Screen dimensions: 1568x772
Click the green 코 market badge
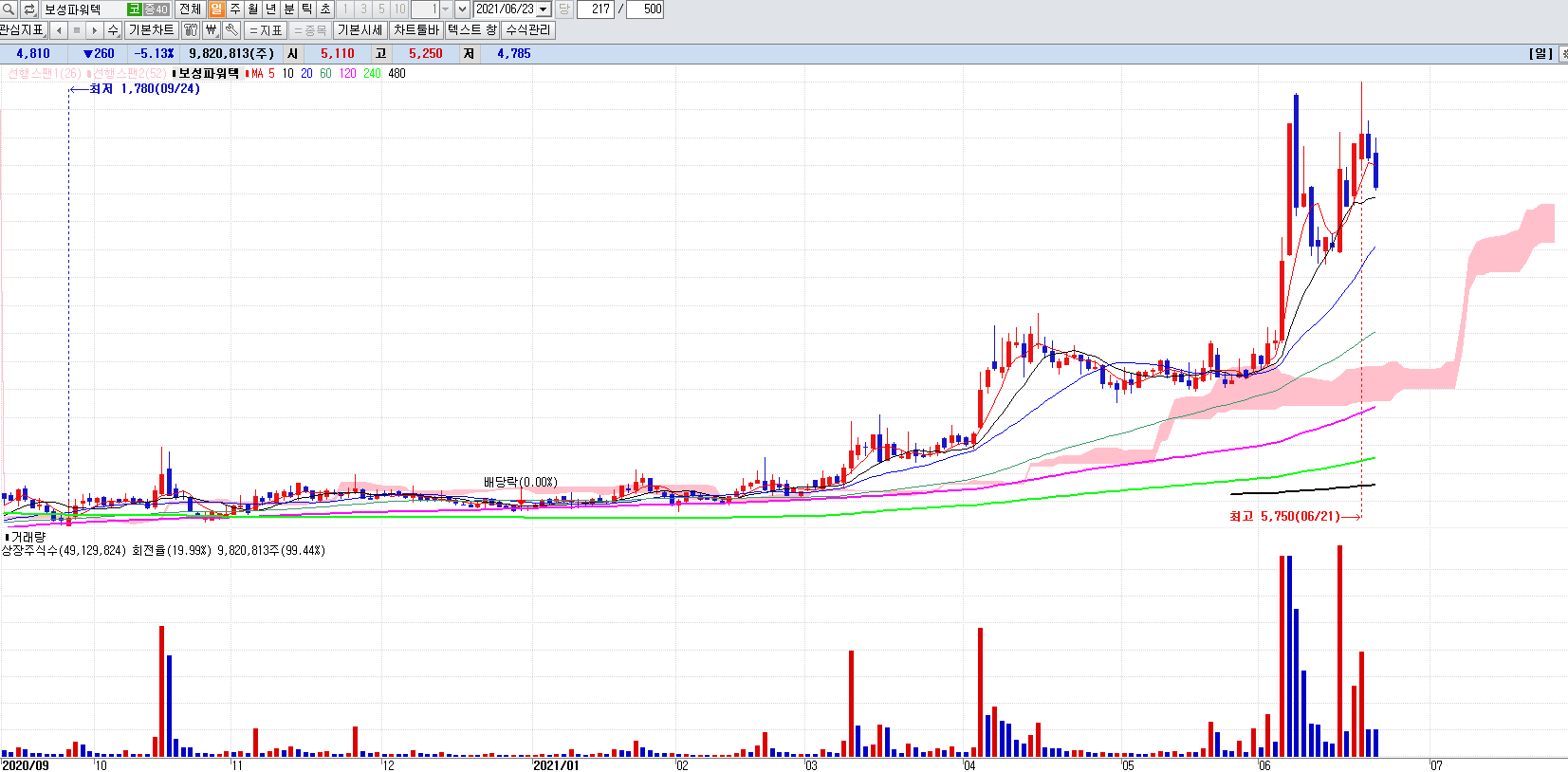tap(134, 9)
